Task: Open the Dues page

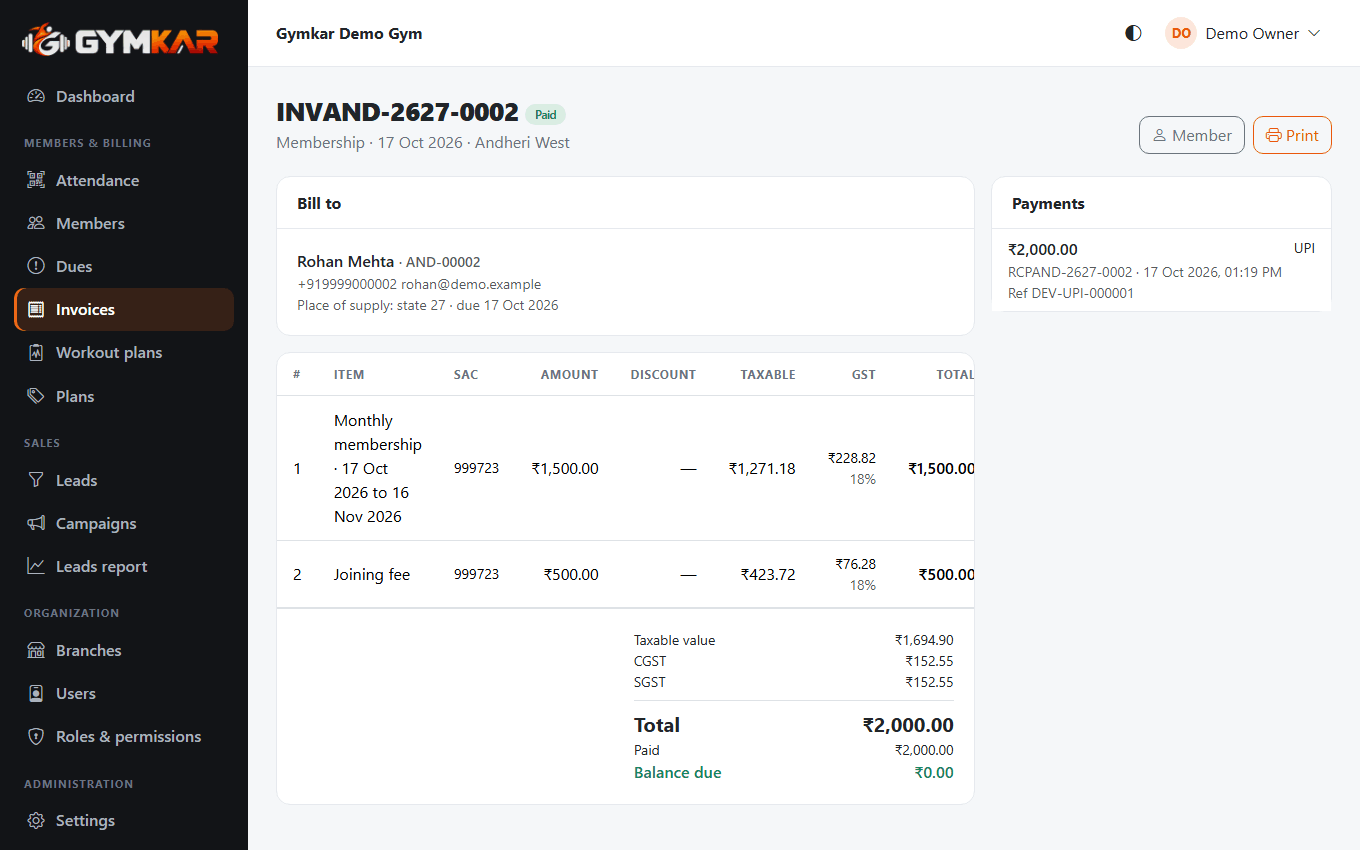Action: point(124,267)
